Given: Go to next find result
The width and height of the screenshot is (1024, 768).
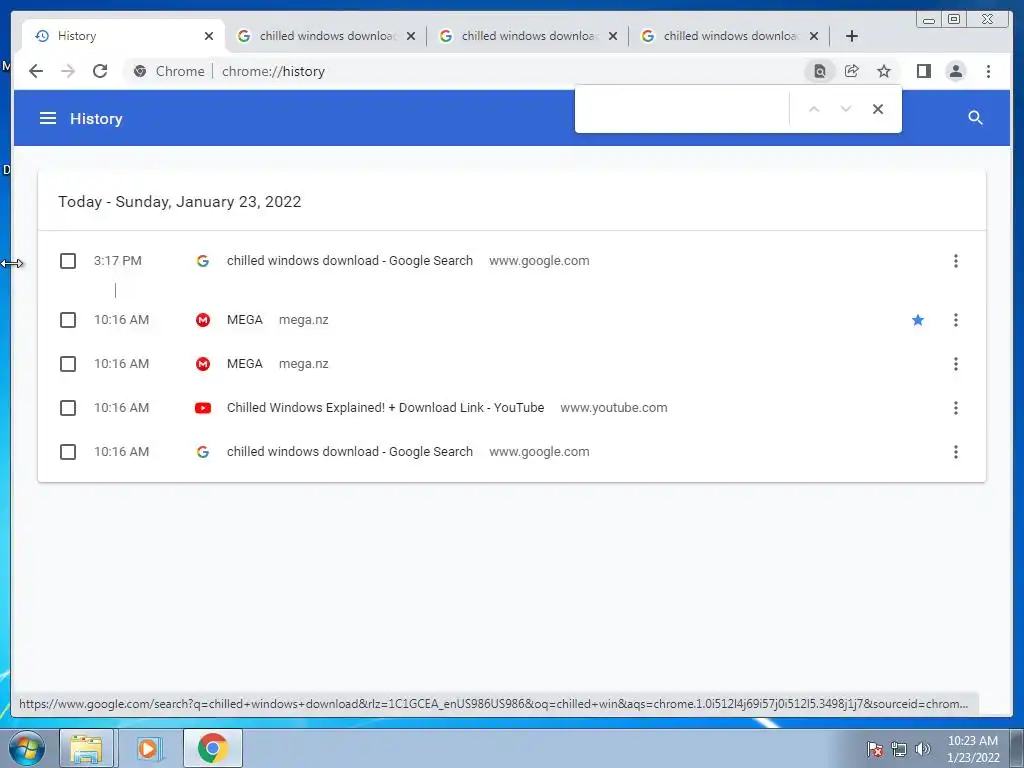Looking at the screenshot, I should (846, 109).
